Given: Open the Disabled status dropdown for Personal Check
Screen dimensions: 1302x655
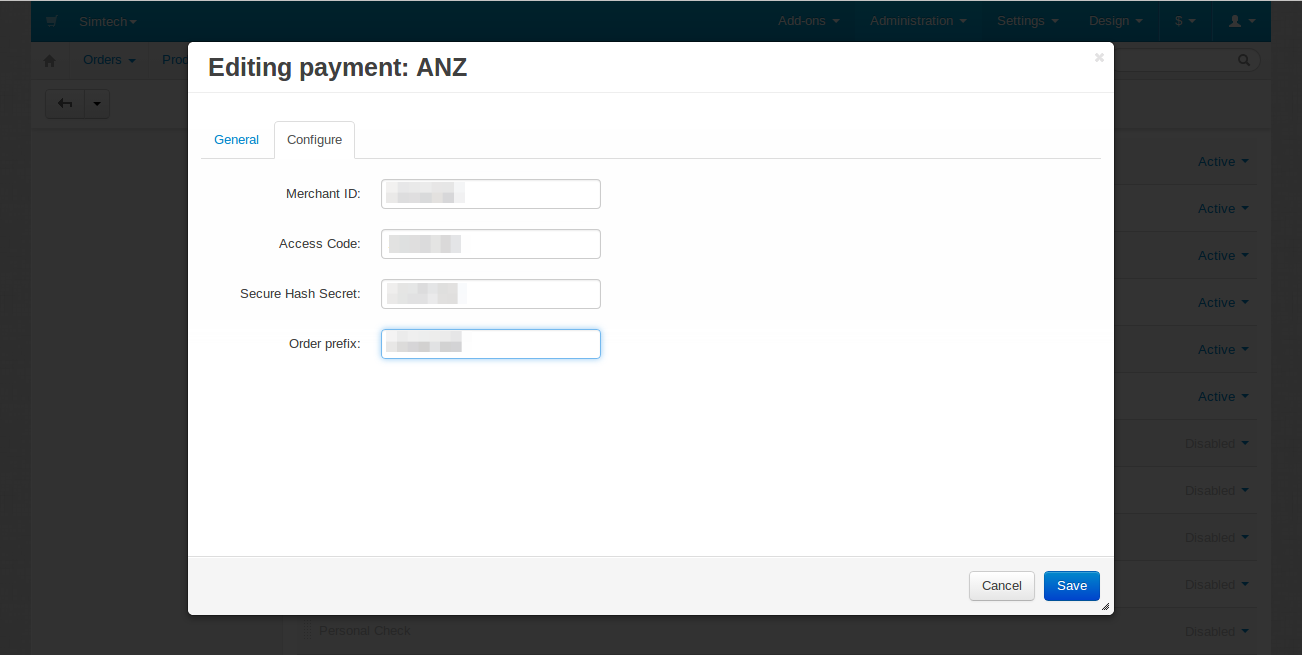Looking at the screenshot, I should (1217, 631).
